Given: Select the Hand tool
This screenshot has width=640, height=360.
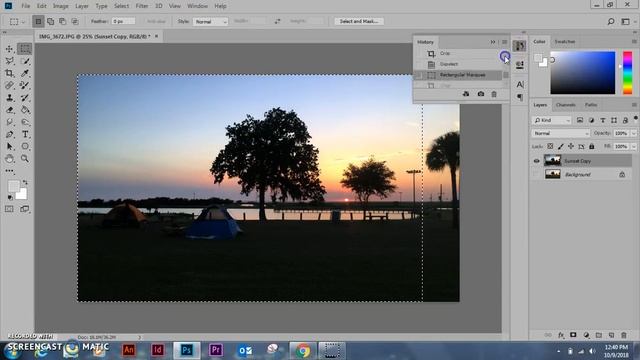Looking at the screenshot, I should coord(9,158).
